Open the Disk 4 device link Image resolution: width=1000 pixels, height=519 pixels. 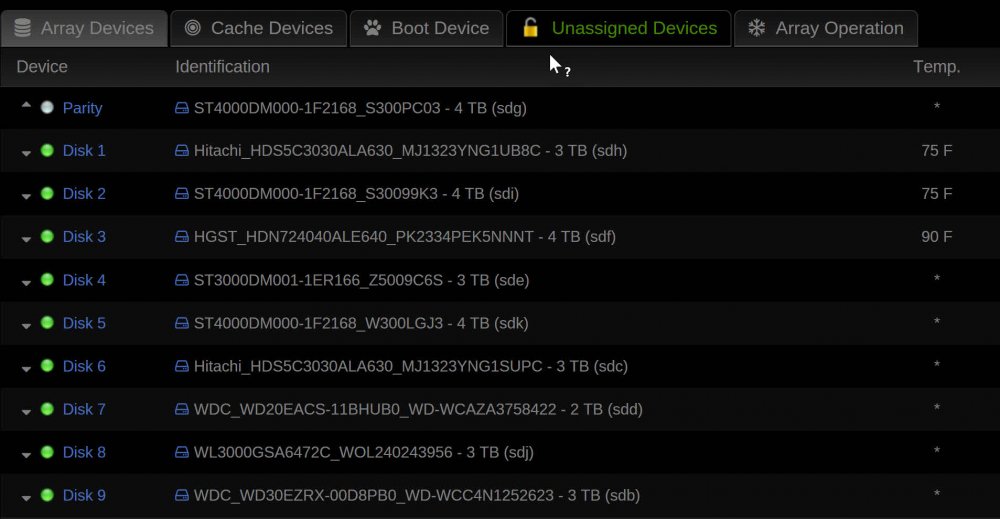(x=84, y=280)
